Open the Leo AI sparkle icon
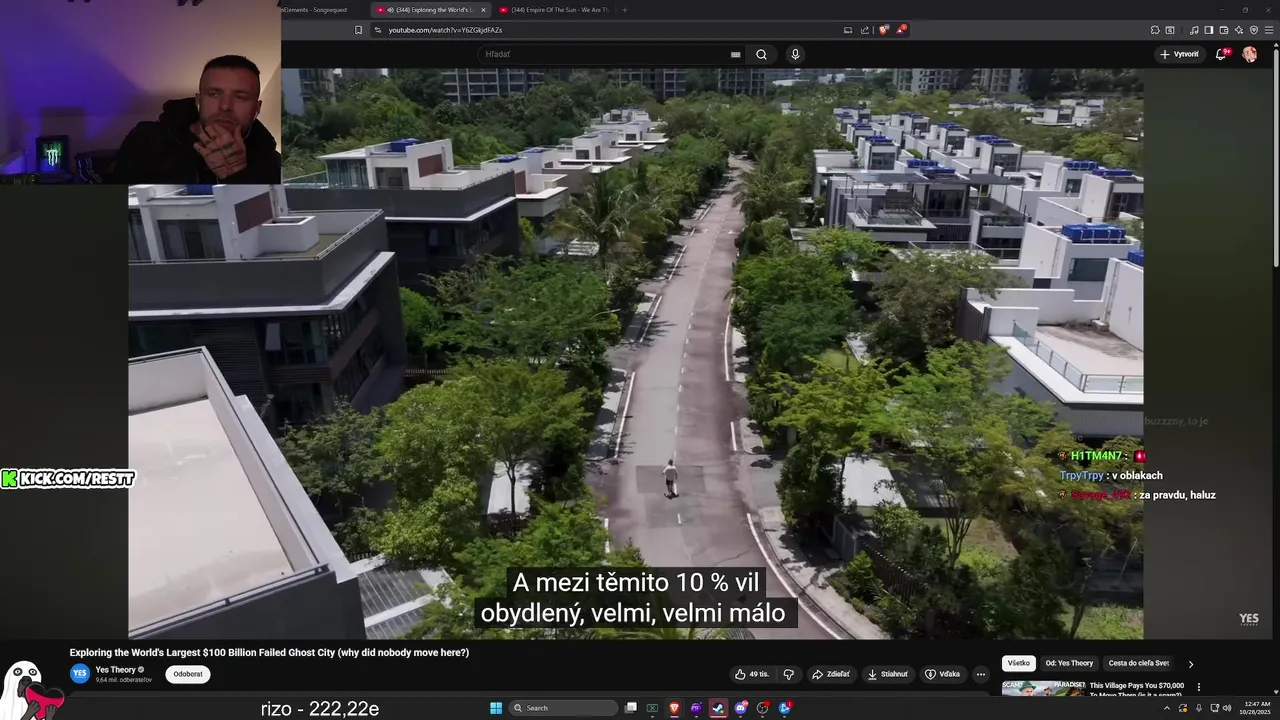The image size is (1280, 720). pyautogui.click(x=1239, y=30)
